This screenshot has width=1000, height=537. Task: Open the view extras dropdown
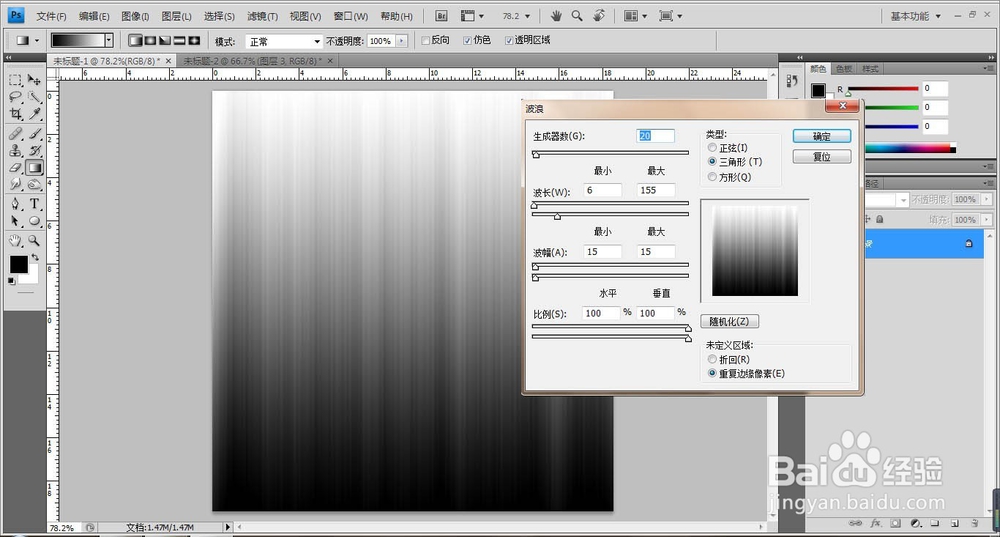(472, 16)
